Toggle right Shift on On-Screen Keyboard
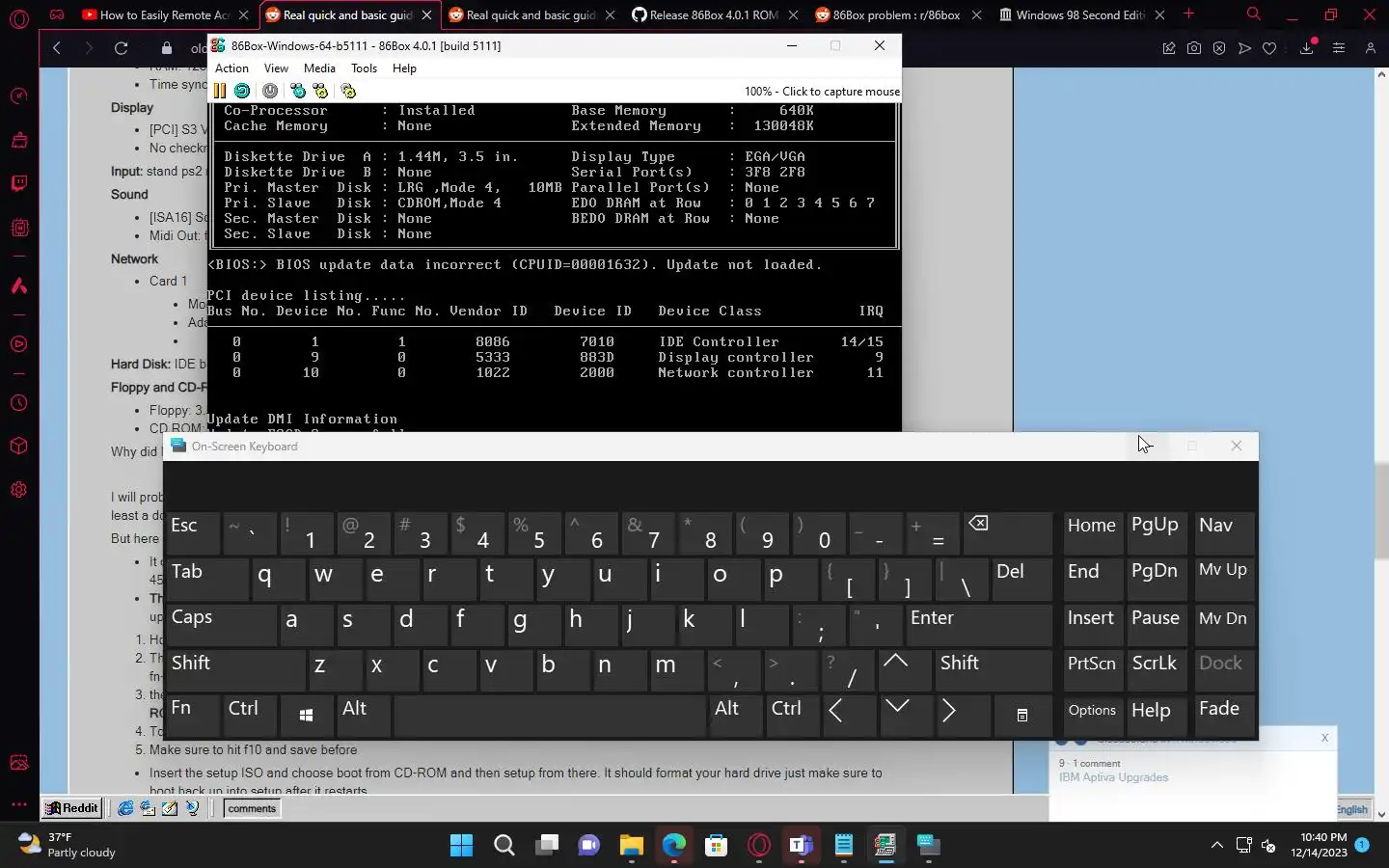 click(994, 670)
